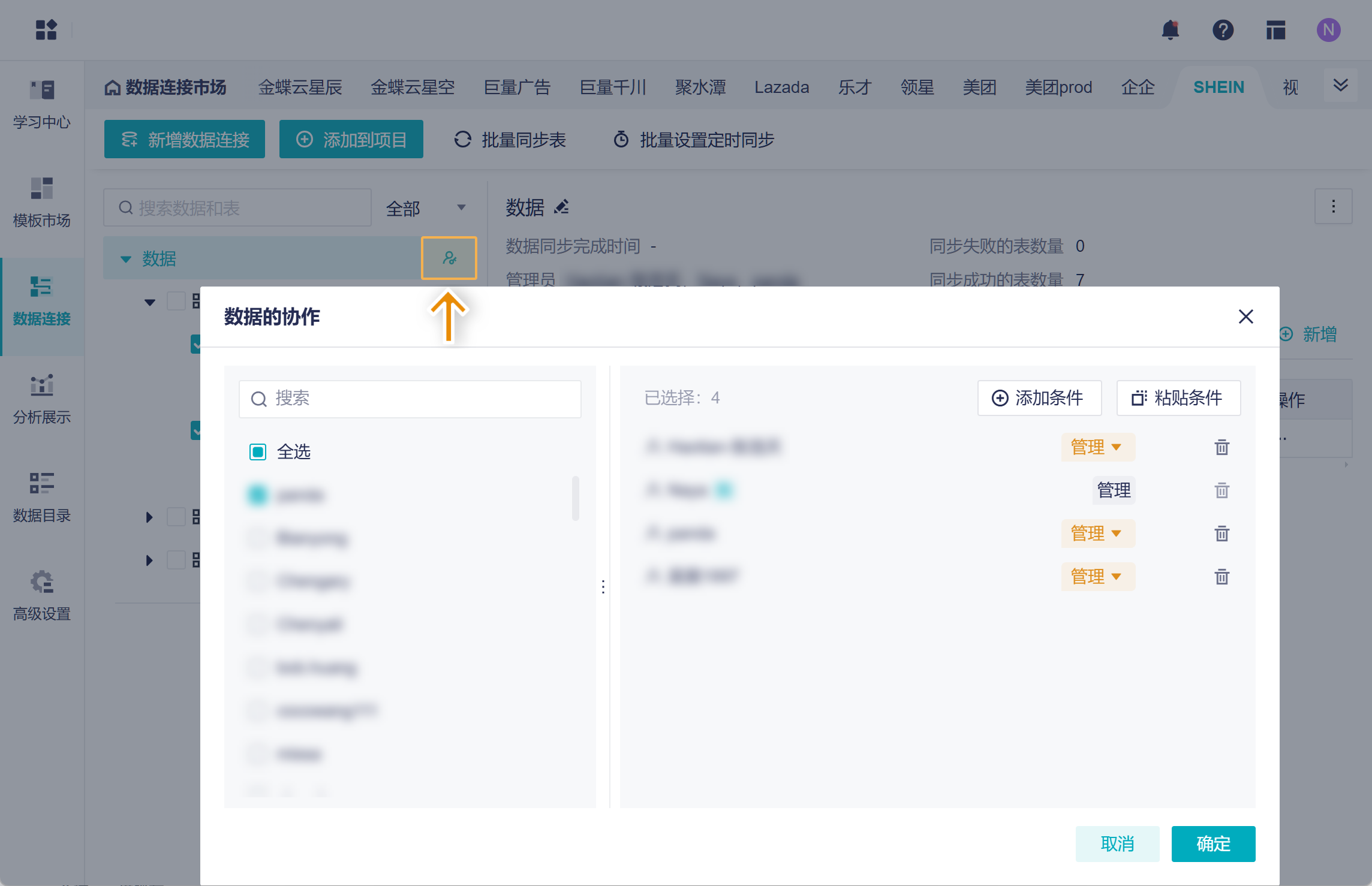Delete the first selected collaborator via trash icon

(1221, 447)
